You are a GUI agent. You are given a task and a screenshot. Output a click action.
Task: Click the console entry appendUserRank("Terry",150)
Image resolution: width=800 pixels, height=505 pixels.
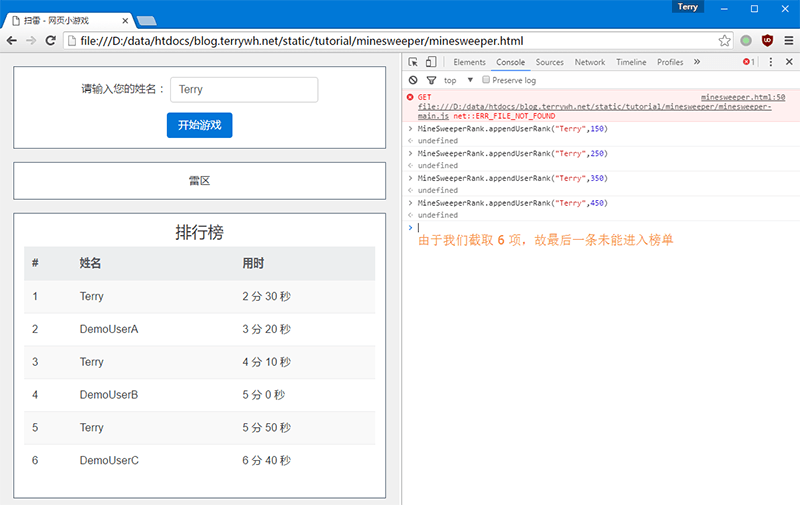tap(513, 129)
